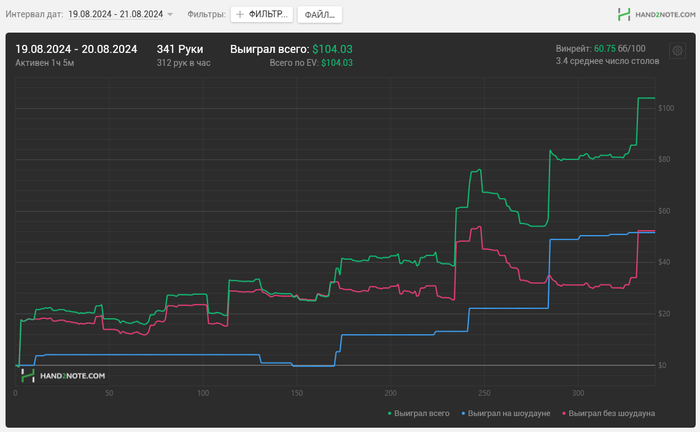Click the 150 hands x-axis label
This screenshot has width=700, height=432.
(x=296, y=393)
